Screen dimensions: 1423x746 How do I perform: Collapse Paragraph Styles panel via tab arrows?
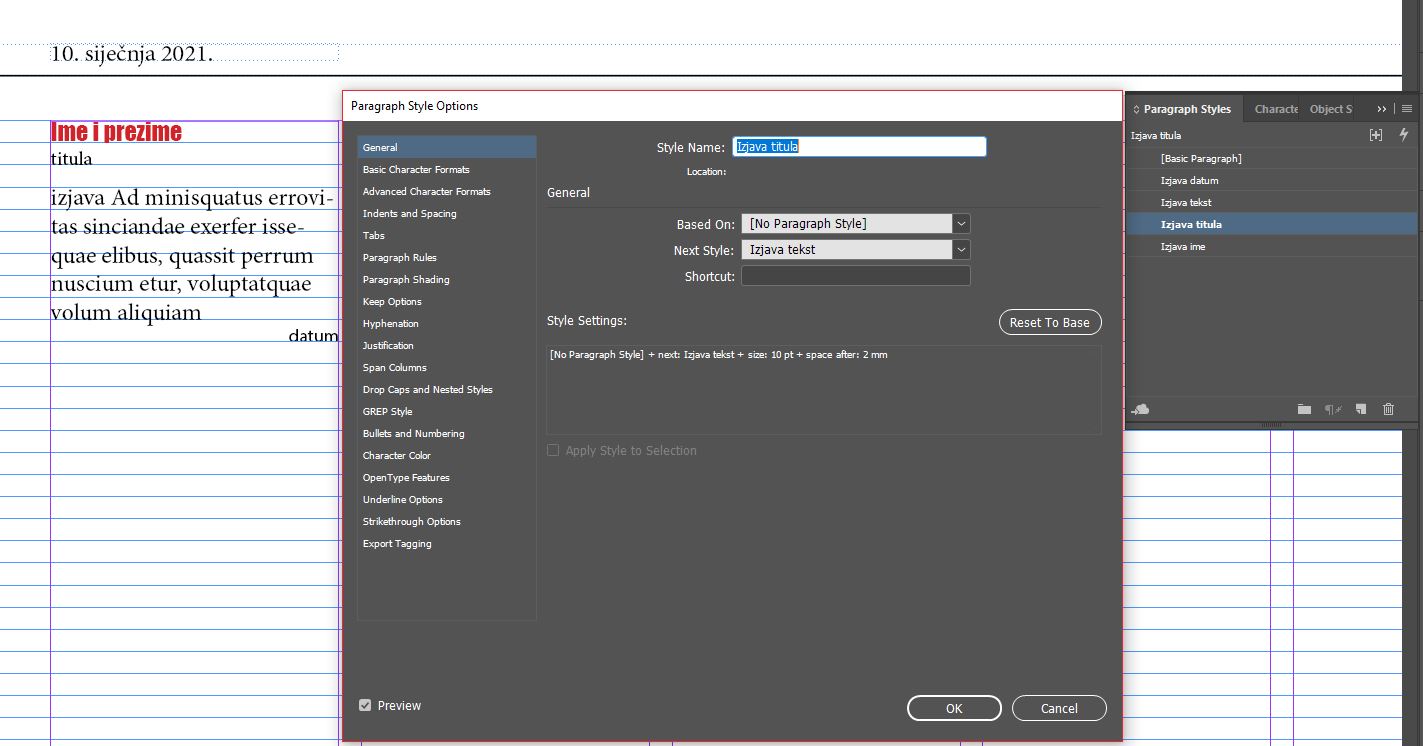click(1136, 109)
